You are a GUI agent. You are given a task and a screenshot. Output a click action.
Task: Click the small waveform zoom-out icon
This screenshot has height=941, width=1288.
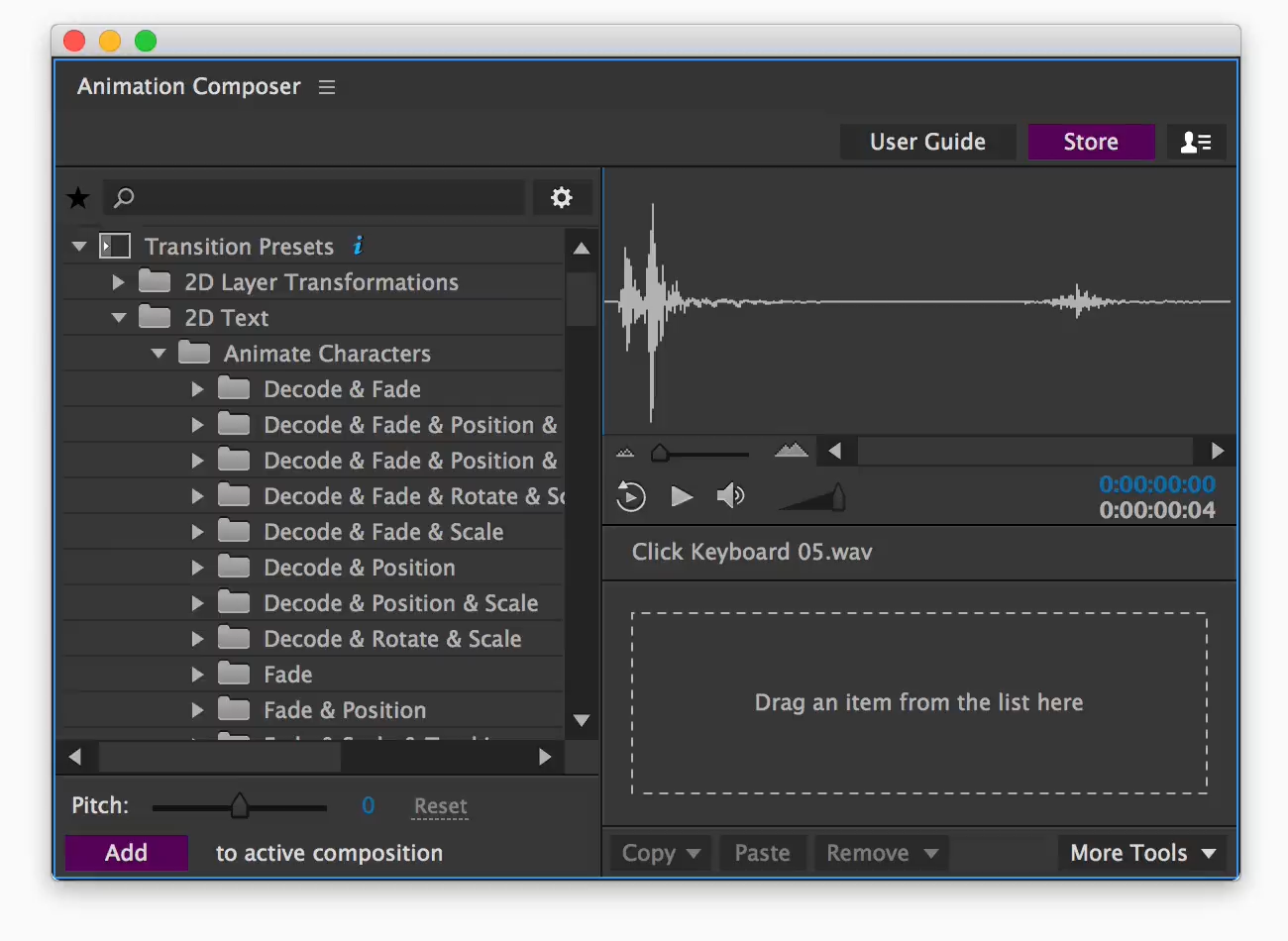(x=625, y=453)
